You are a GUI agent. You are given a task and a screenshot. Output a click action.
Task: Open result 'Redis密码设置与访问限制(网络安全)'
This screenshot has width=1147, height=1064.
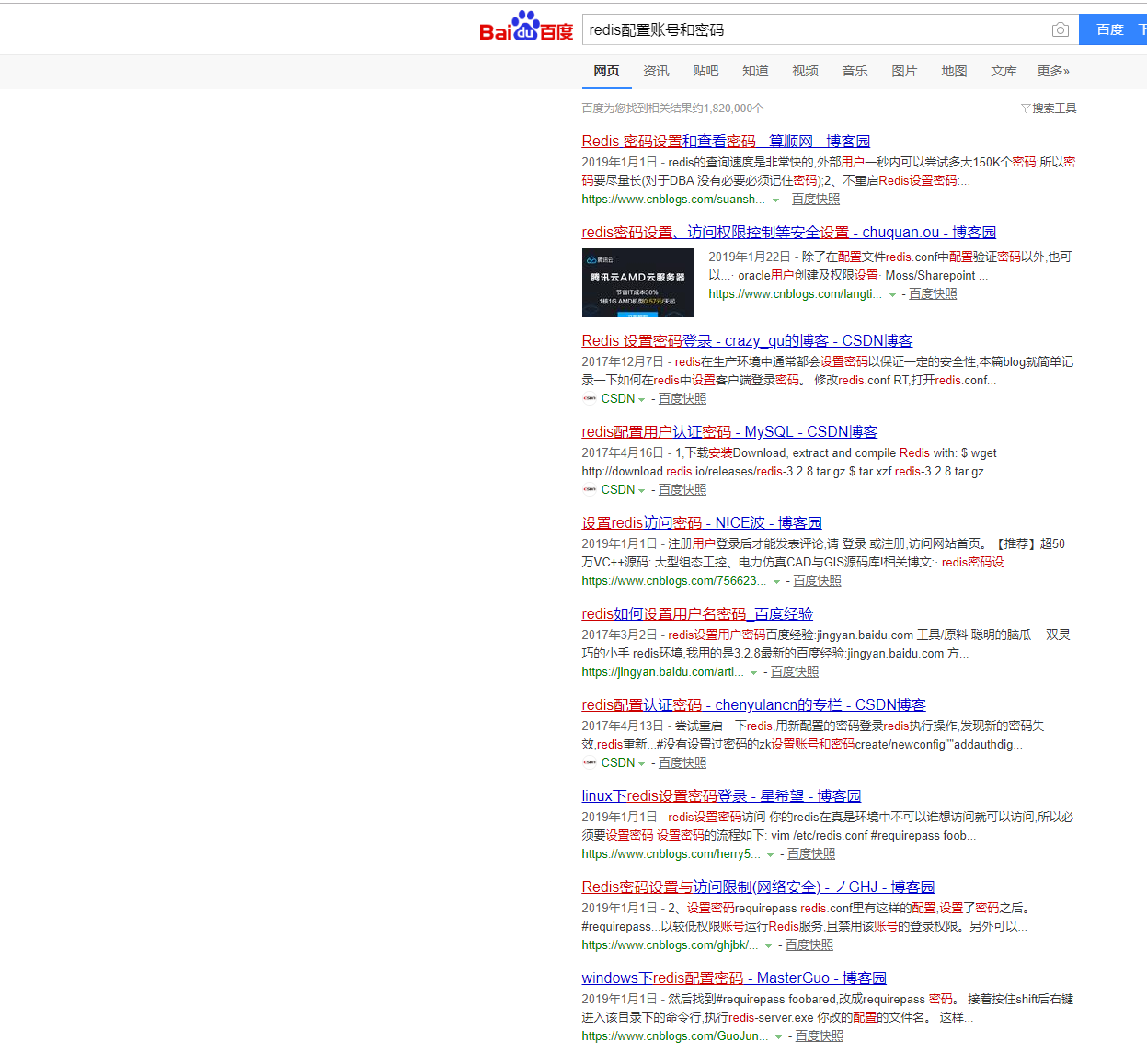coord(758,887)
